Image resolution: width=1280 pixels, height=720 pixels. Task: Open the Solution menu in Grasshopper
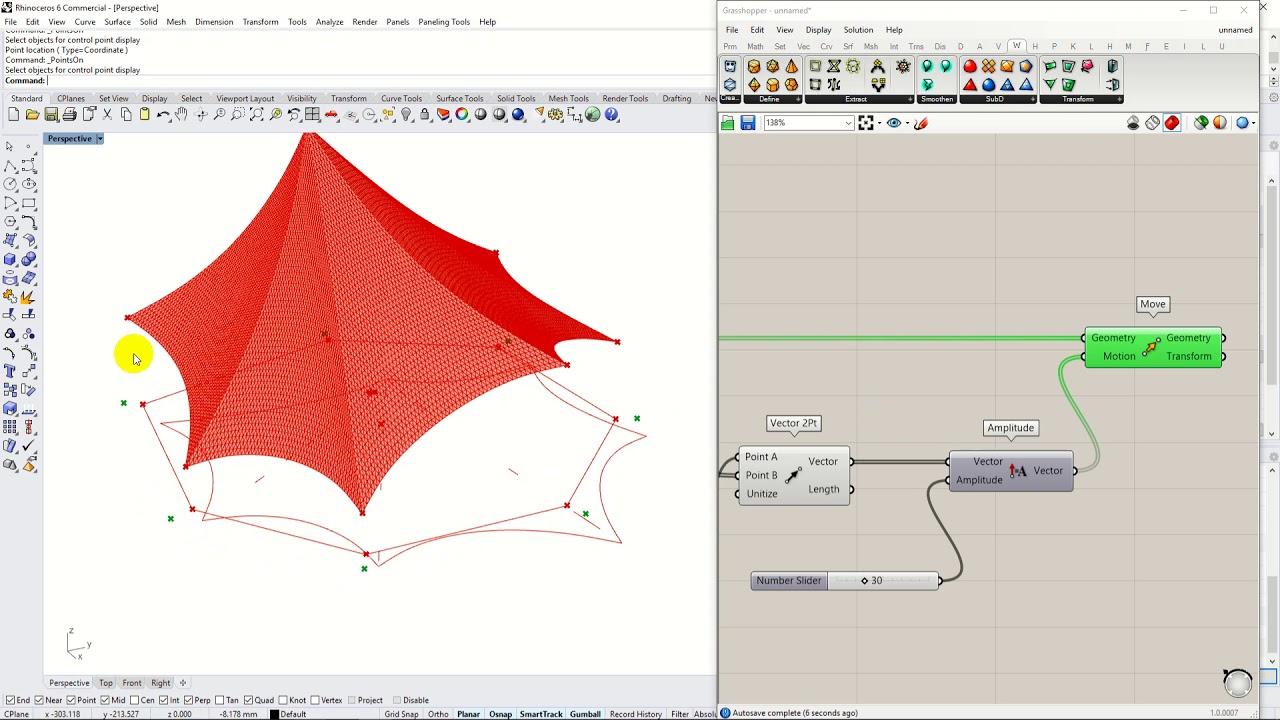(857, 30)
